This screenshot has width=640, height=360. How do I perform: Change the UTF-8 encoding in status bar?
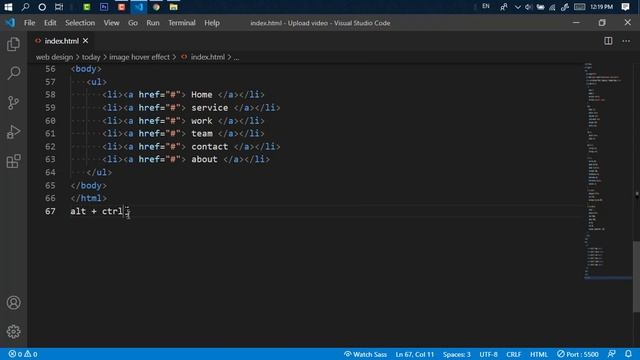point(488,354)
